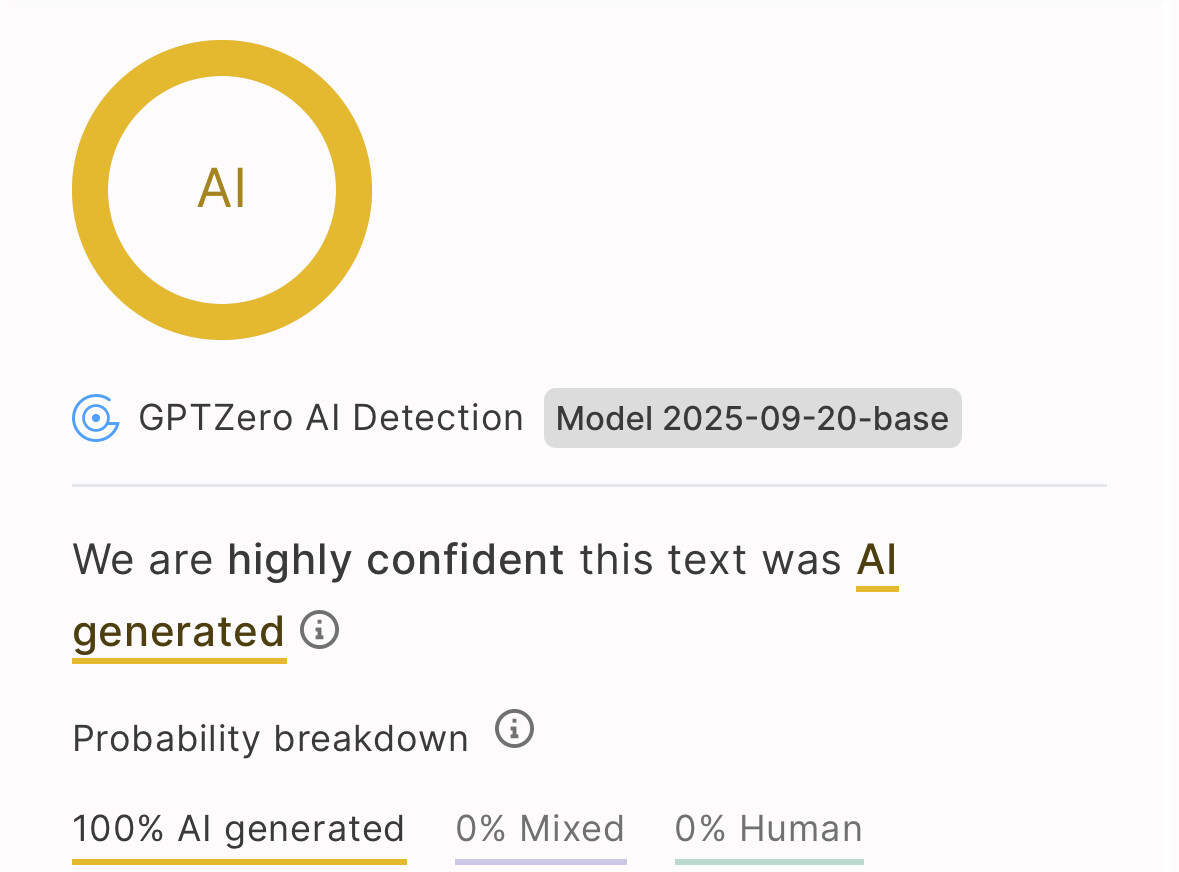This screenshot has width=1179, height=872.
Task: Click the blue GPTZero detection emblem
Action: click(95, 417)
